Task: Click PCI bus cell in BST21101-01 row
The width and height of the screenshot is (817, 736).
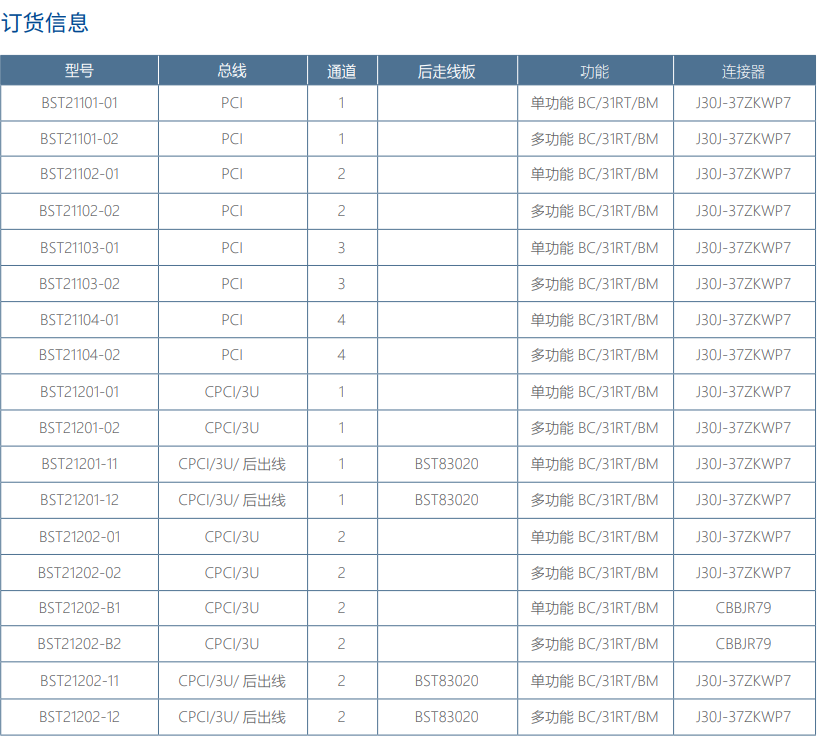Action: [x=232, y=103]
